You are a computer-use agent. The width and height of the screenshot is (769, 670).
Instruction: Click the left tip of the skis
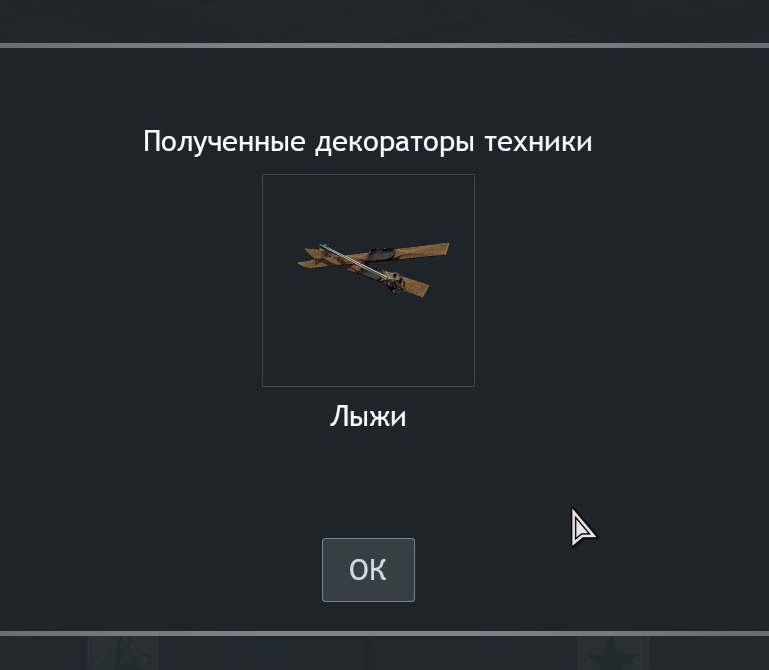(x=307, y=258)
